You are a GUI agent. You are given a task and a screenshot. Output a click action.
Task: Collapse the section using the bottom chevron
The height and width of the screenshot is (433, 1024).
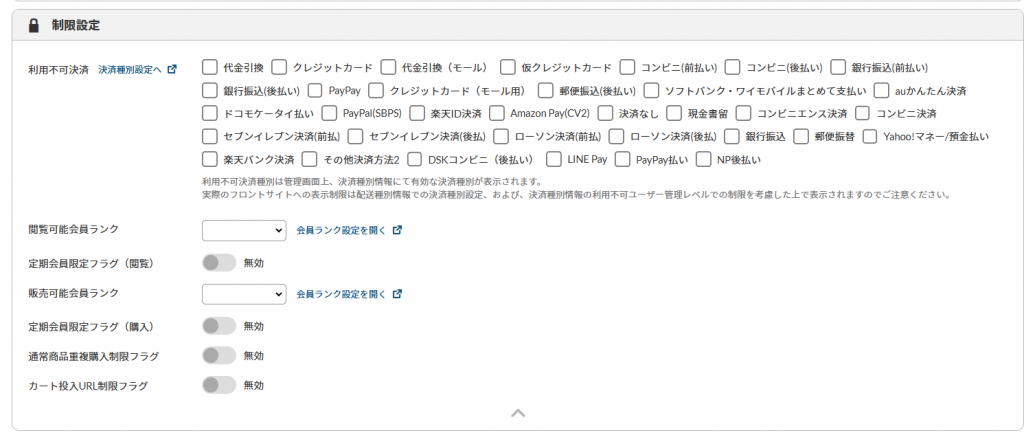point(518,413)
